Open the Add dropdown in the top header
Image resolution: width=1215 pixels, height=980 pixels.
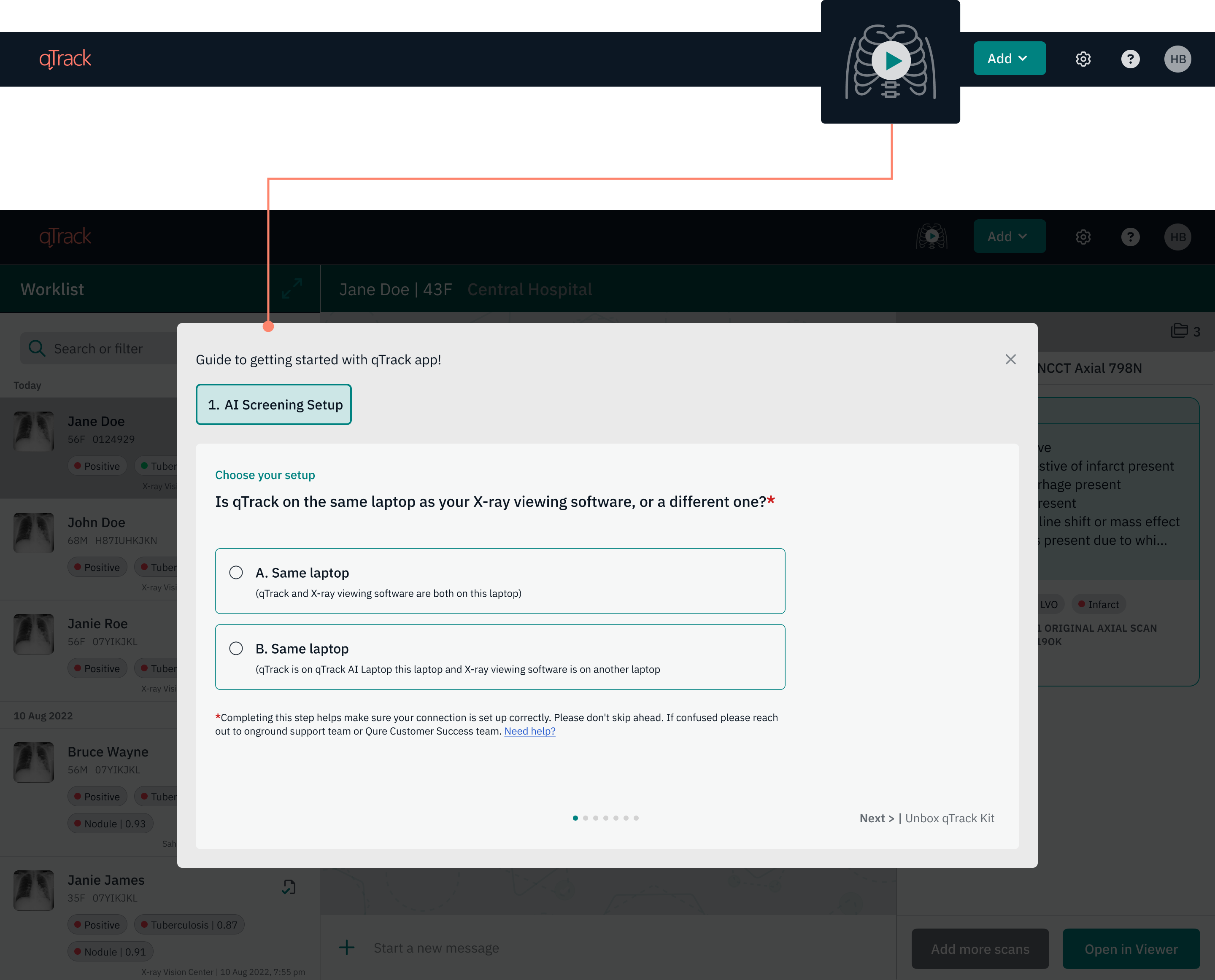coord(1010,59)
